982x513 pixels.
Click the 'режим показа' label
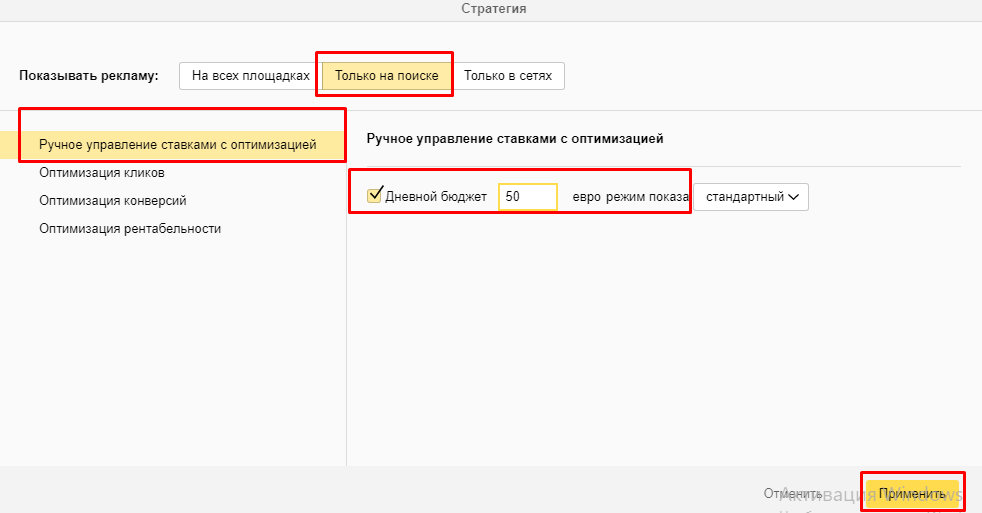coord(647,197)
